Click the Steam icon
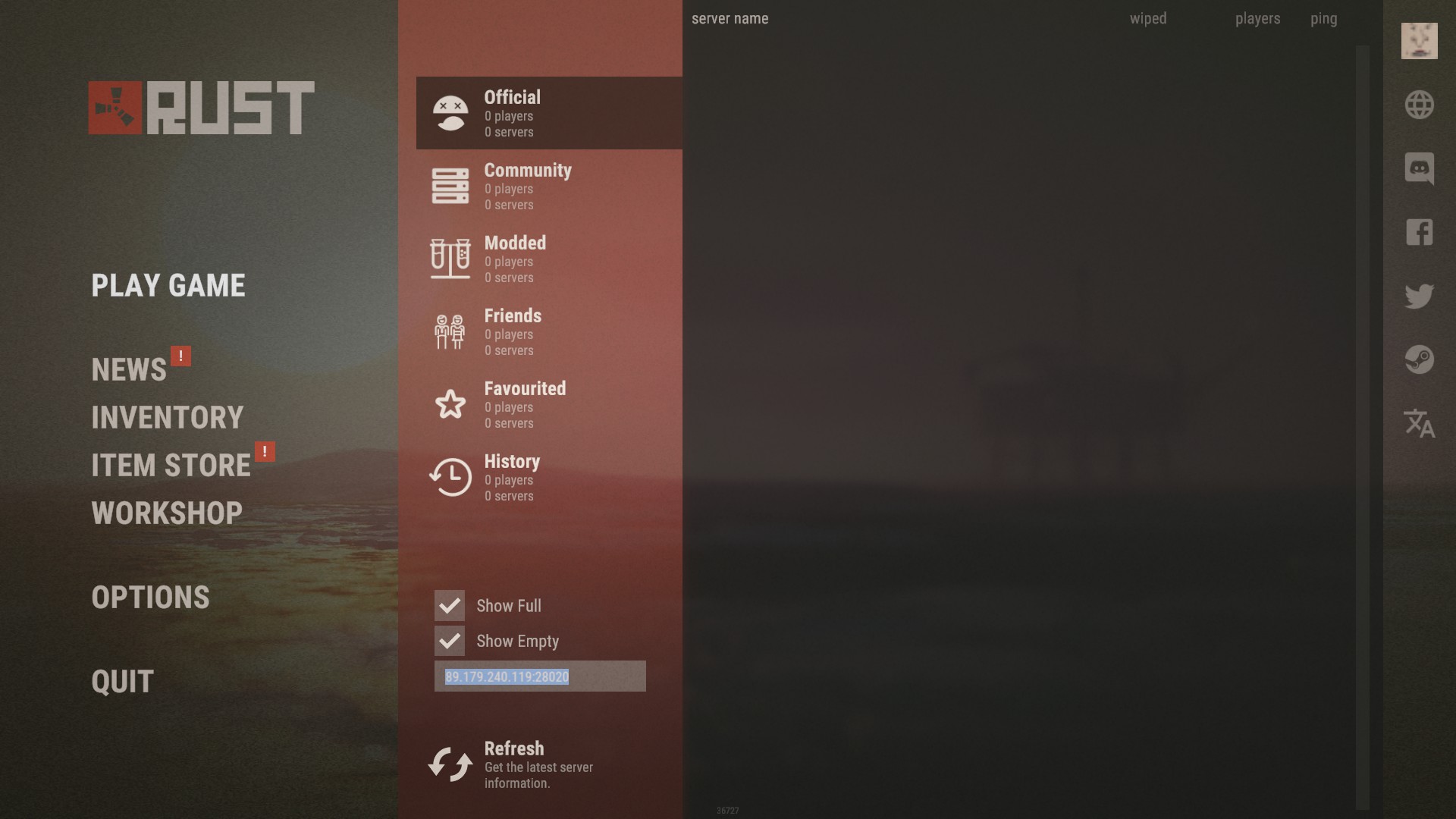 tap(1419, 359)
